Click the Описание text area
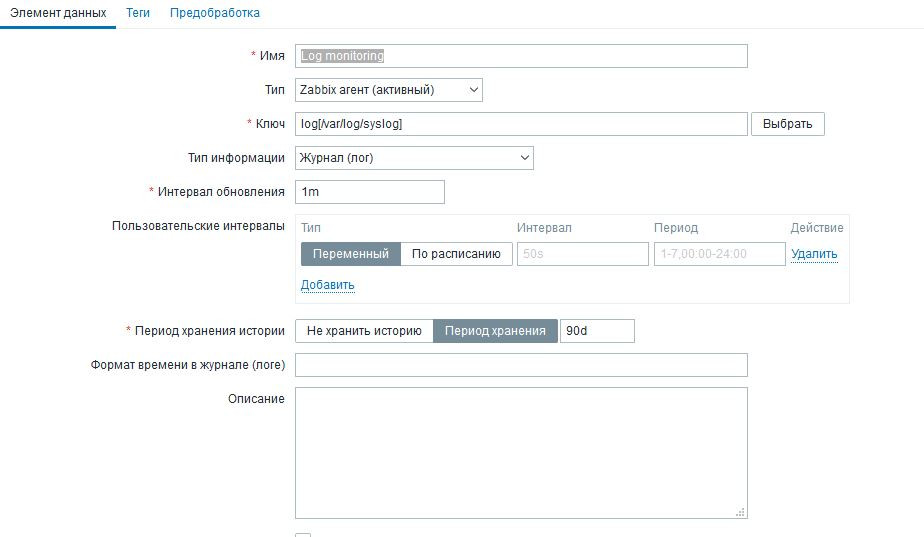Viewport: 924px width, 537px height. [521, 452]
